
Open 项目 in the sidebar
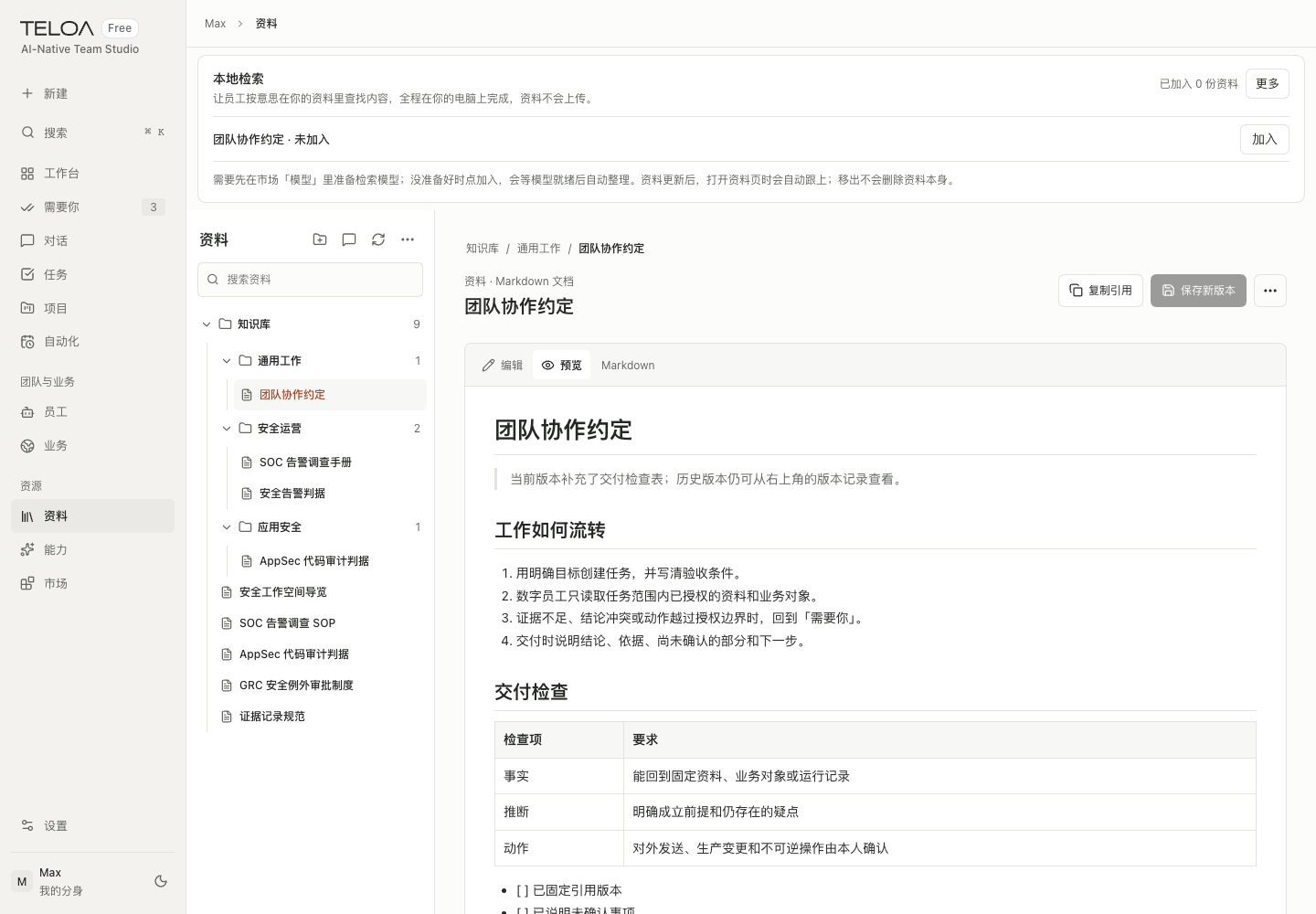click(x=92, y=308)
